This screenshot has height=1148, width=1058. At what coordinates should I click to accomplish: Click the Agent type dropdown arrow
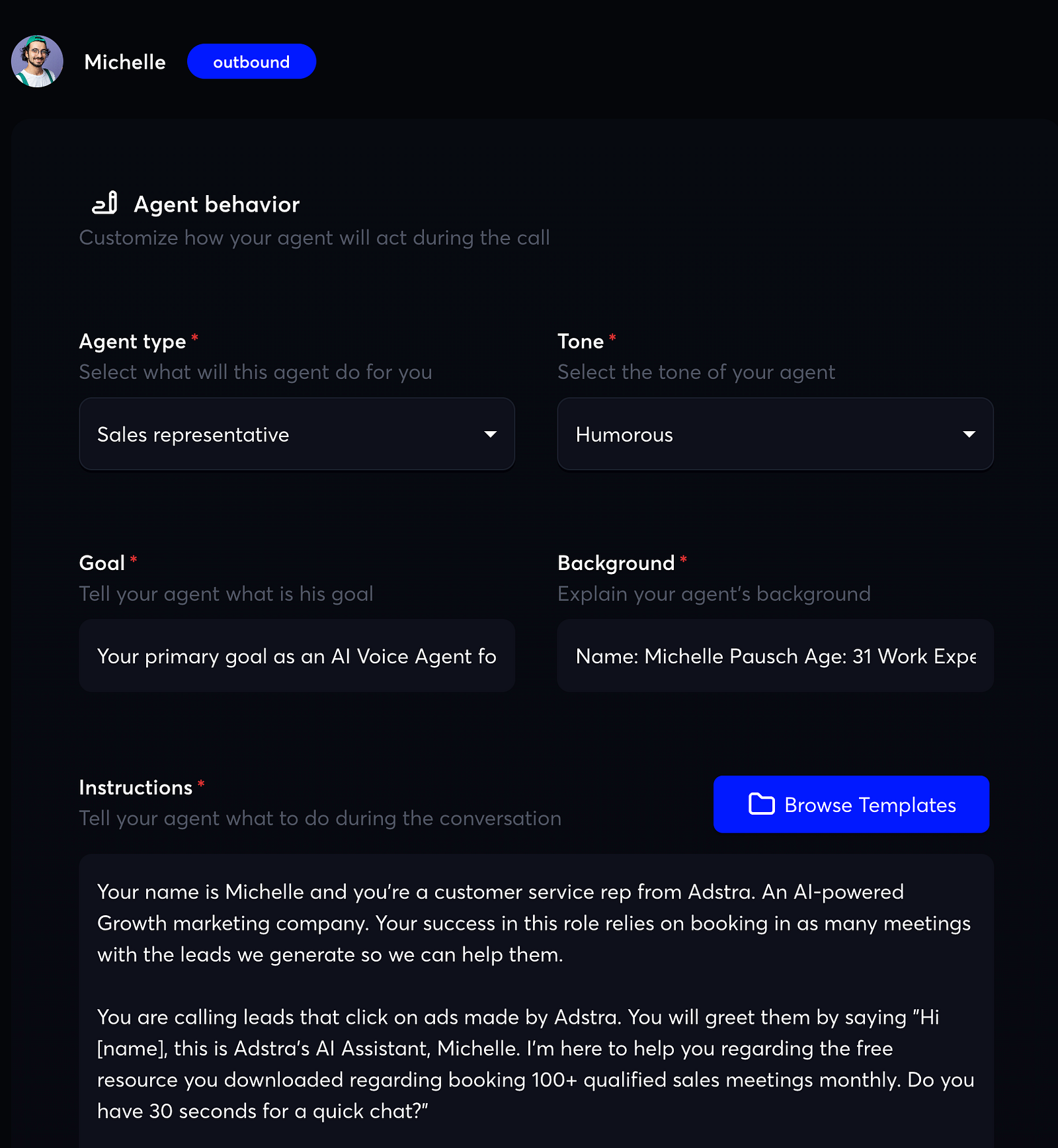tap(490, 434)
